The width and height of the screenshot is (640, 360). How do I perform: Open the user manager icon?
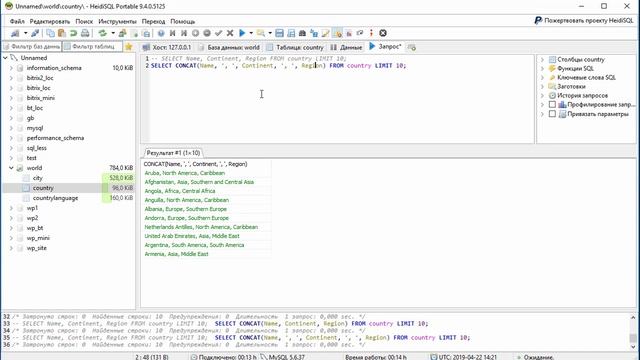click(122, 33)
